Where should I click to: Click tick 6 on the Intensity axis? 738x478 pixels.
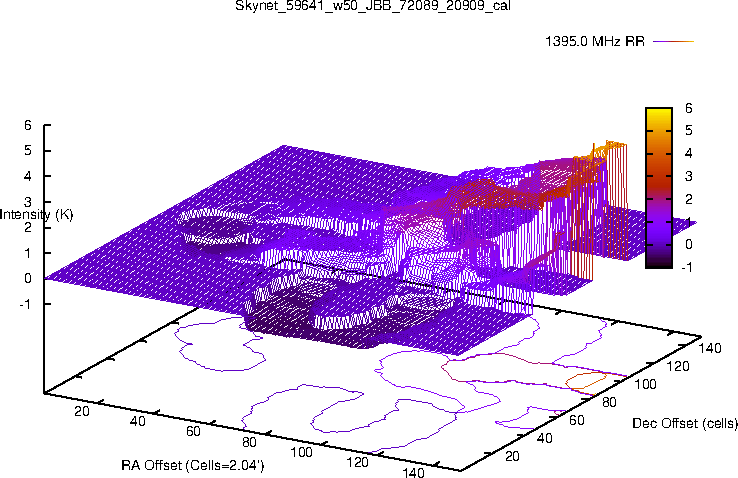[x=28, y=125]
